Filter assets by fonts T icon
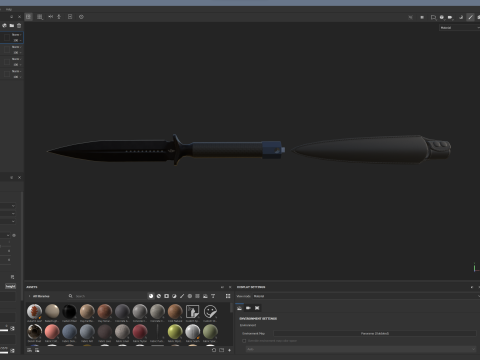The height and width of the screenshot is (360, 480). tap(213, 296)
